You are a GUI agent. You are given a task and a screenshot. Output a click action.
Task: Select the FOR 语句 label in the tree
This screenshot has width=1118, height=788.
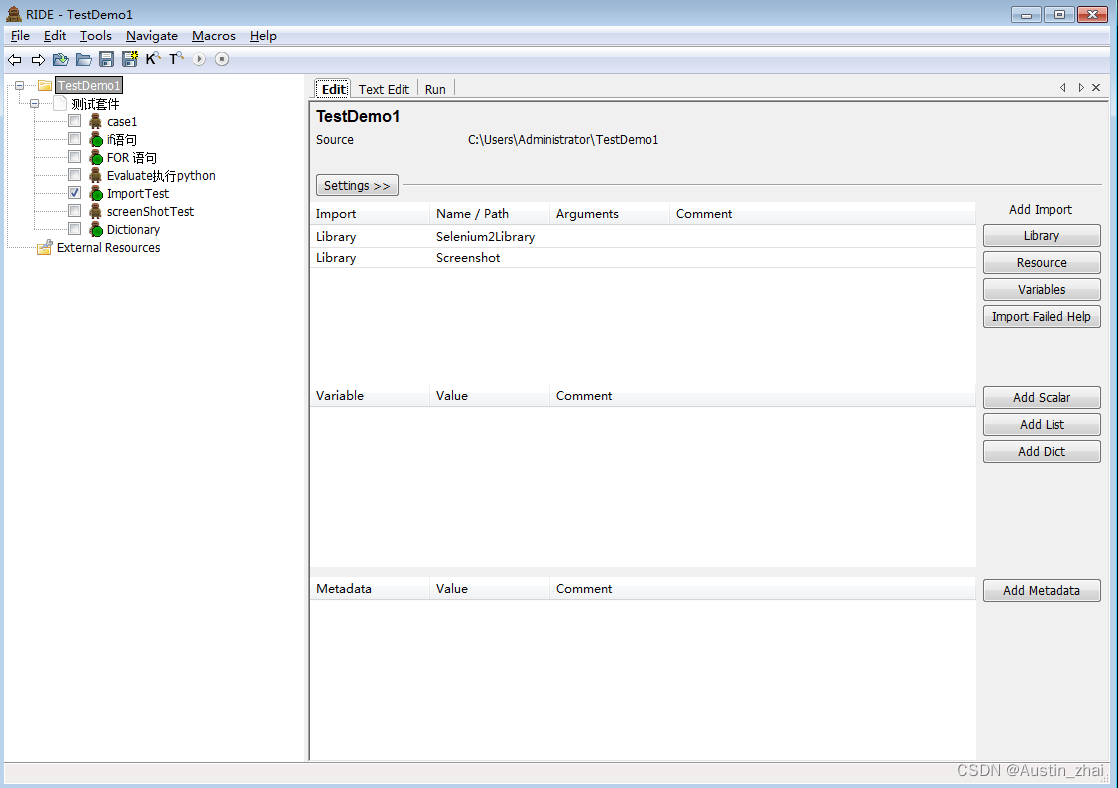(x=132, y=158)
